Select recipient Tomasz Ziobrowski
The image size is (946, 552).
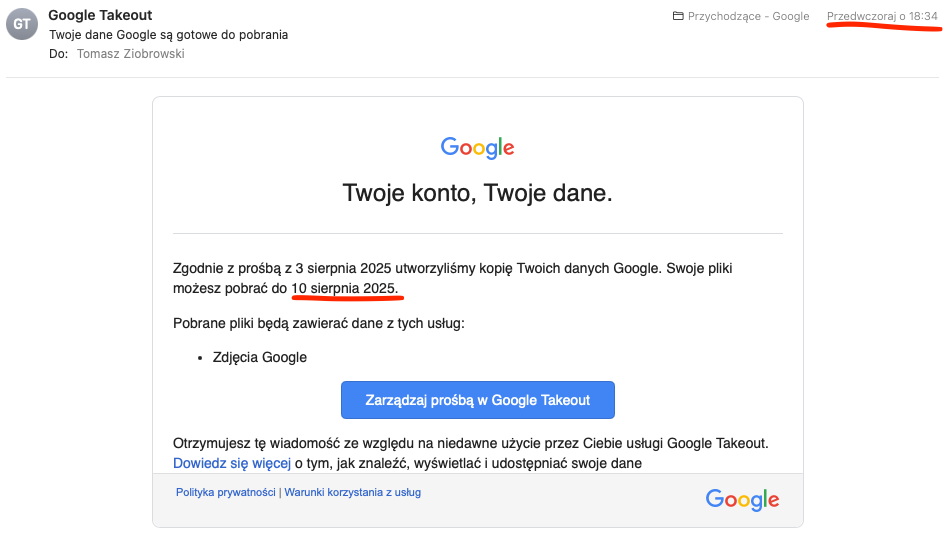130,54
